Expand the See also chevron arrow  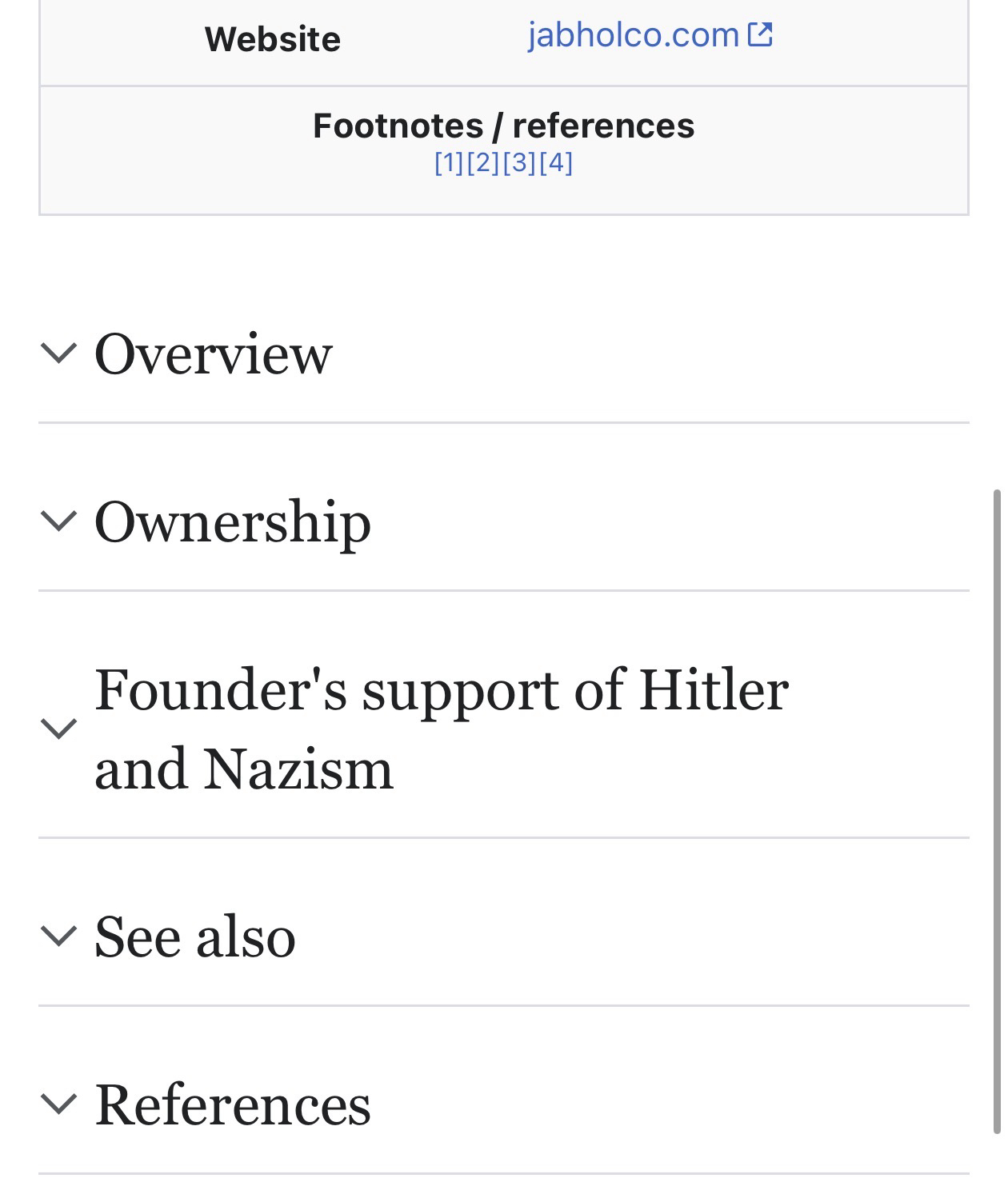[x=58, y=935]
